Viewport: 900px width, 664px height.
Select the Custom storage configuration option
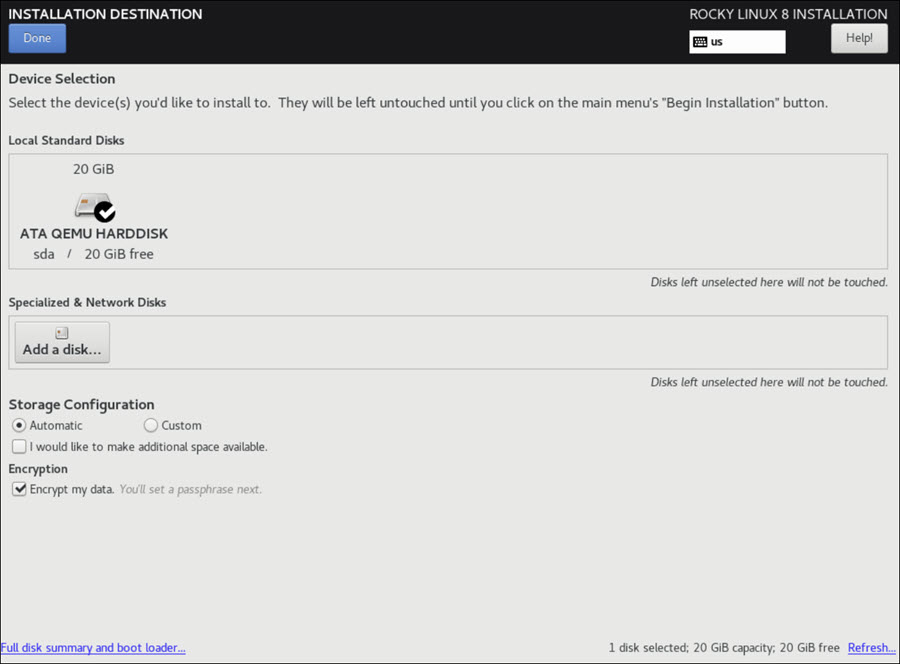[150, 425]
